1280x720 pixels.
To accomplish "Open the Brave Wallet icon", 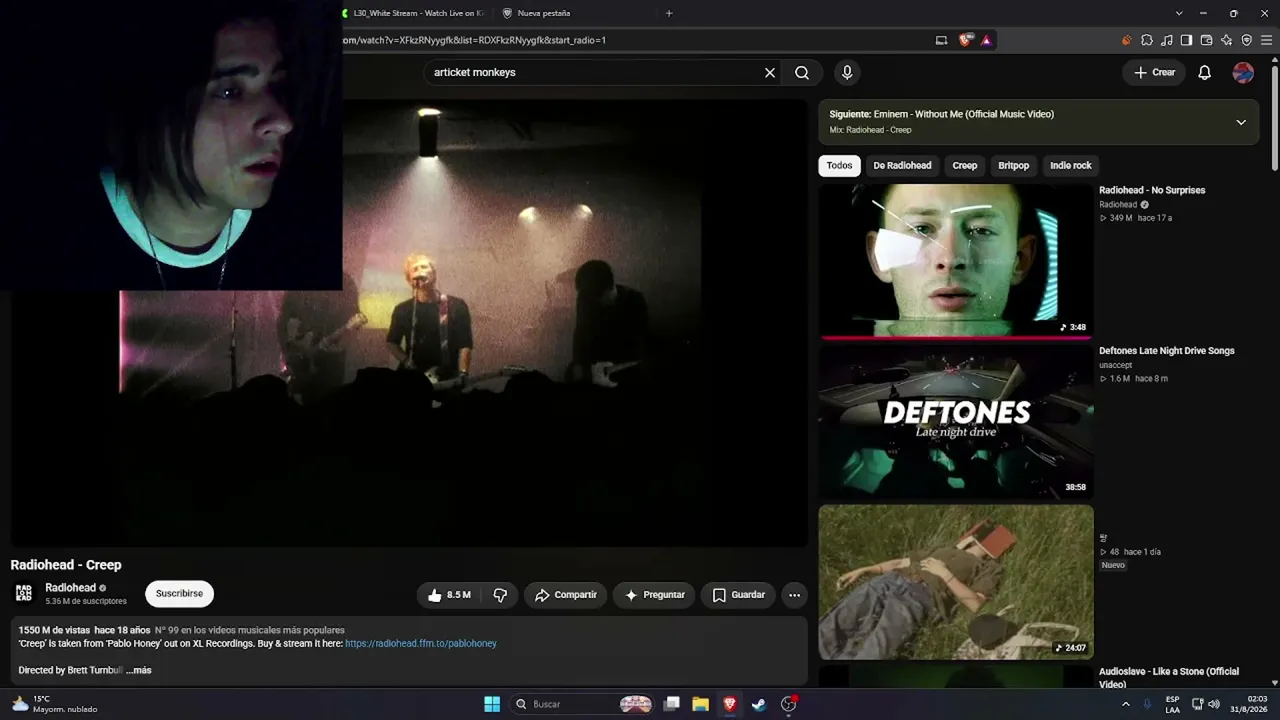I will click(1206, 40).
